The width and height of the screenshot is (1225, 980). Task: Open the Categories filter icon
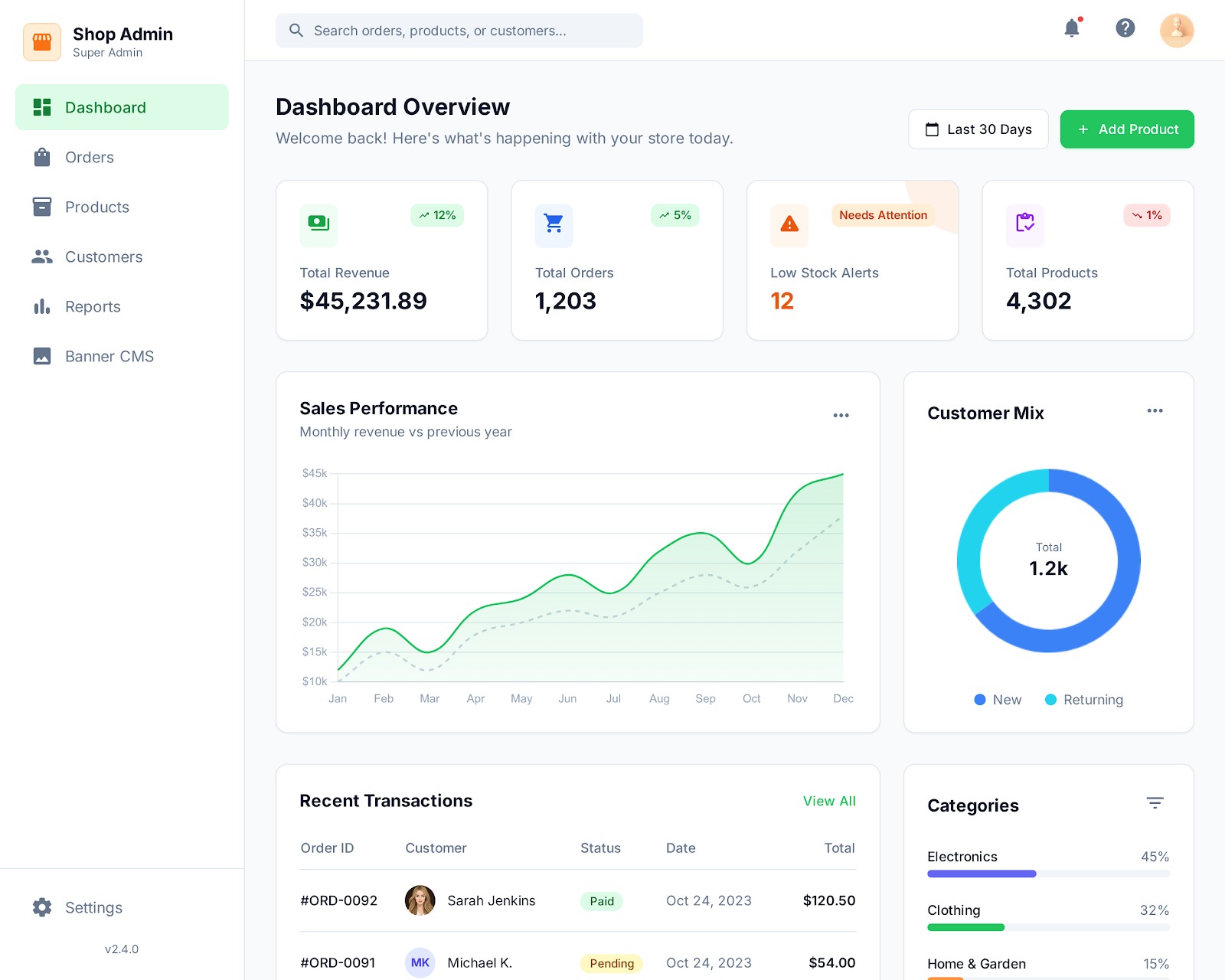point(1155,803)
